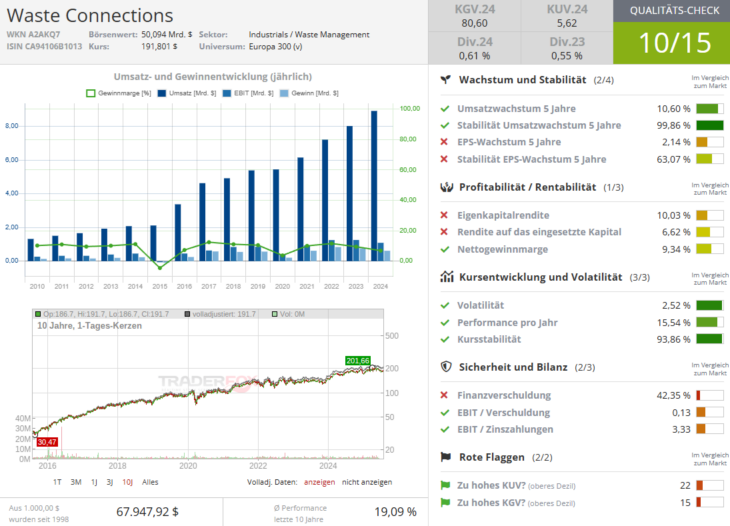This screenshot has height=526, width=730.
Task: Click the Universum value Europa 300 (v)
Action: (x=275, y=47)
